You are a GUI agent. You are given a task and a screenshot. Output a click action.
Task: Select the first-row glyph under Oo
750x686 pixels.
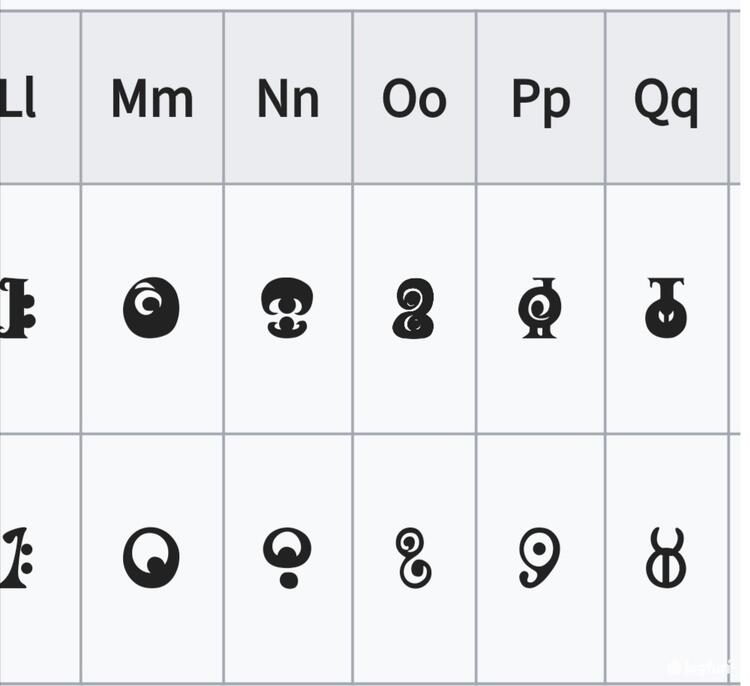pyautogui.click(x=414, y=309)
